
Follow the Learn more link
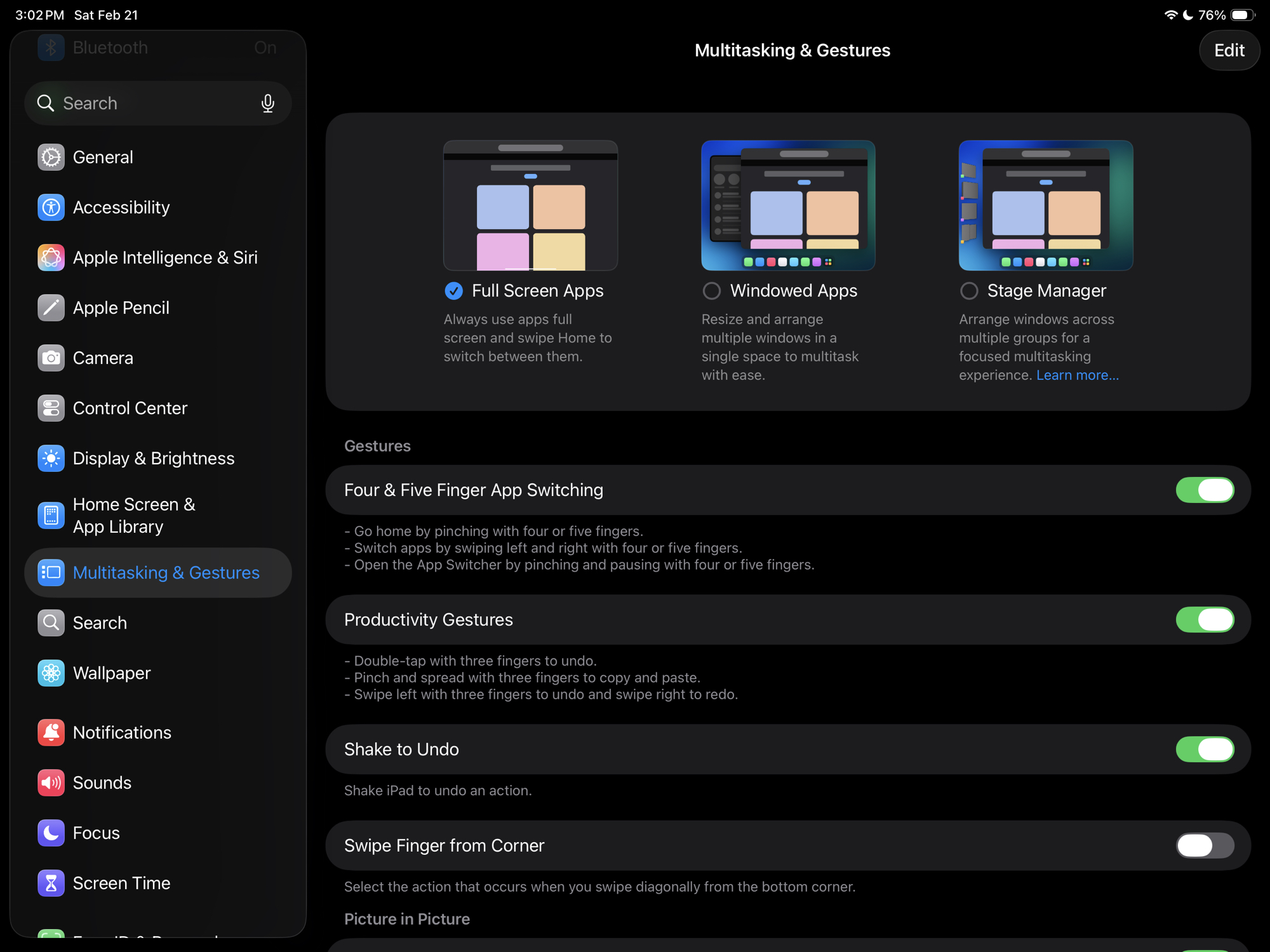1077,375
